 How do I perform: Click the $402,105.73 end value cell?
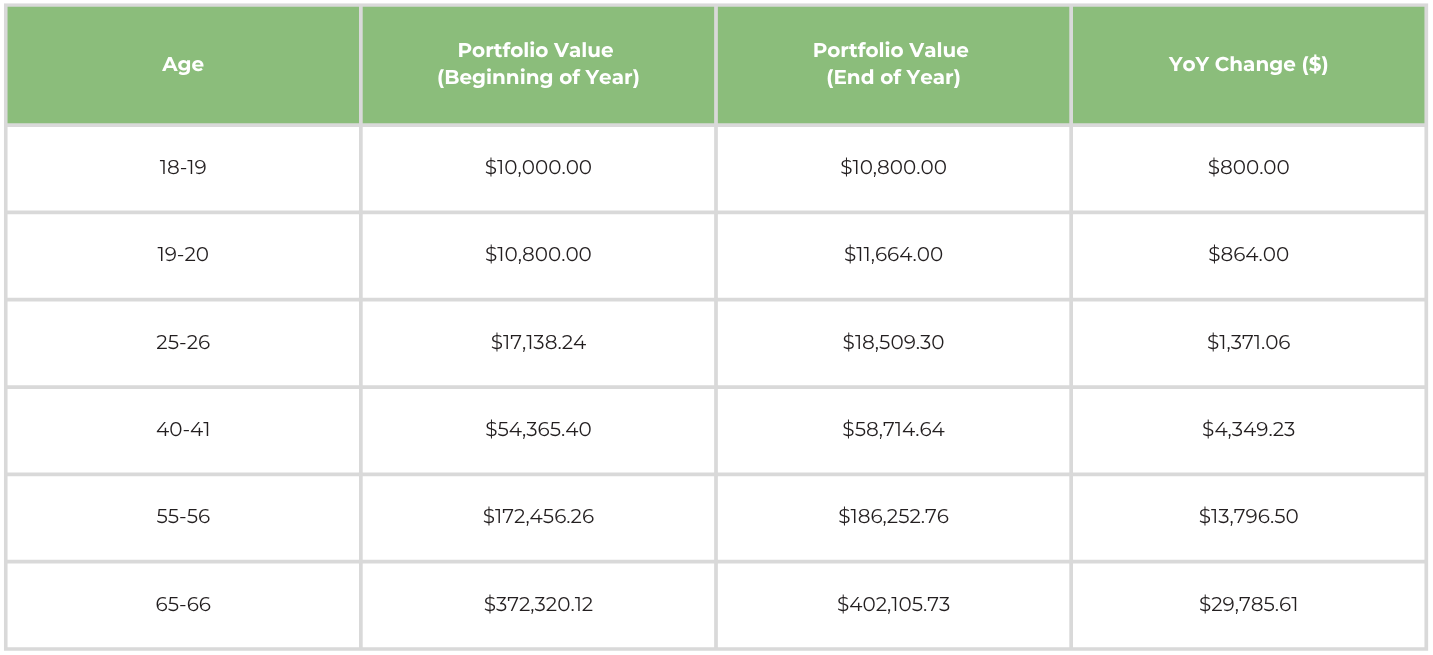click(x=893, y=605)
